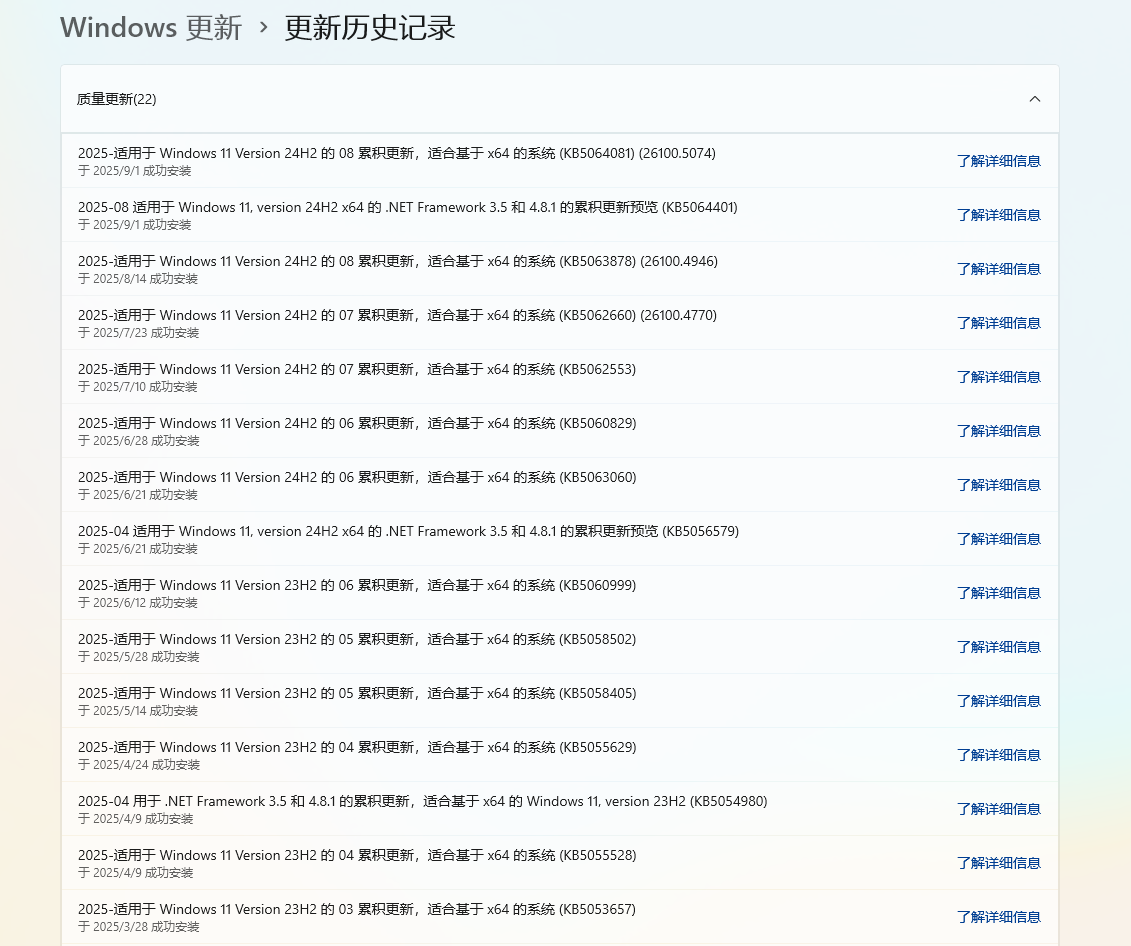Click the 于 2025/6/28 成功安装 status

(138, 441)
